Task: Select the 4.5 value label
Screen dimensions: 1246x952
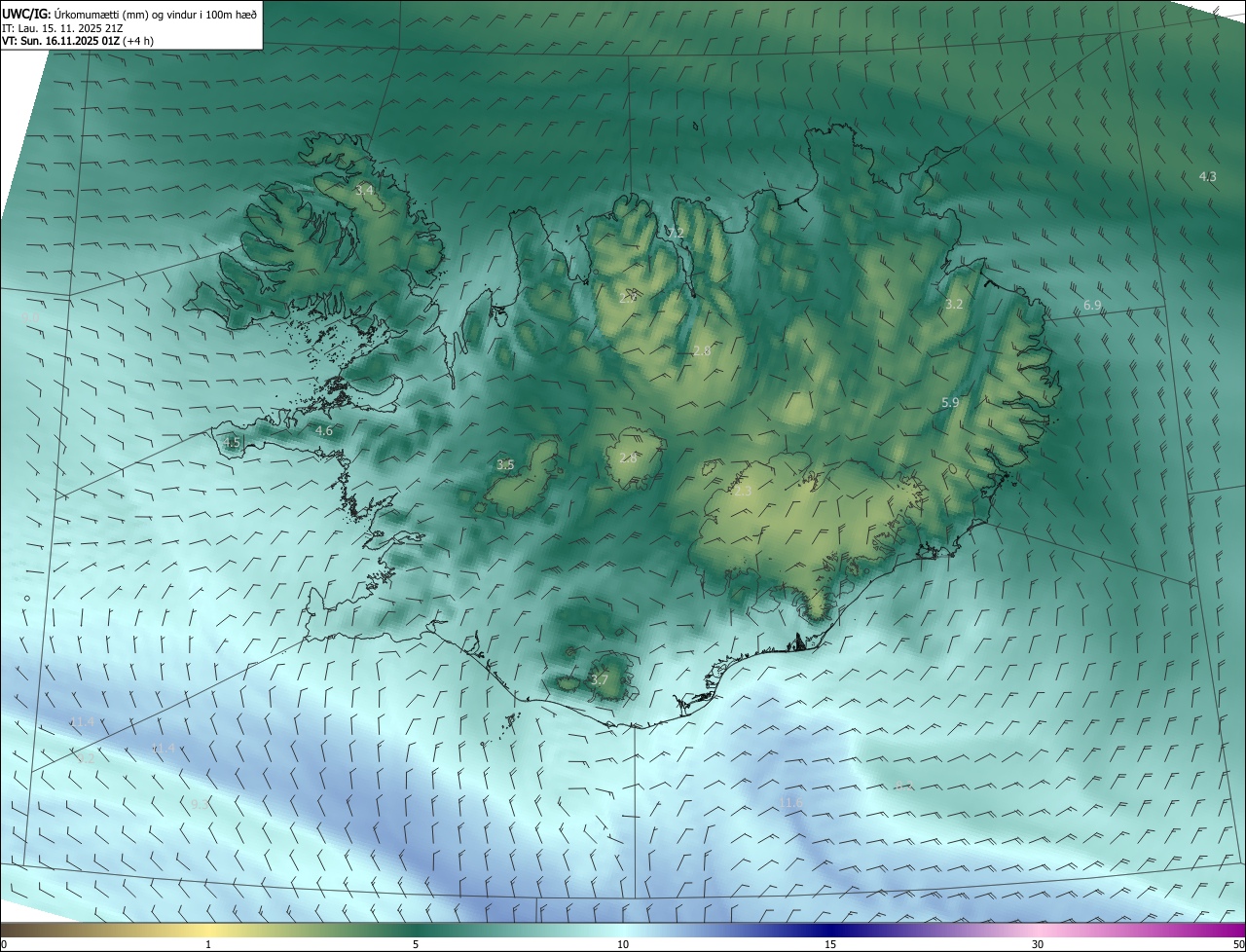Action: pyautogui.click(x=232, y=442)
